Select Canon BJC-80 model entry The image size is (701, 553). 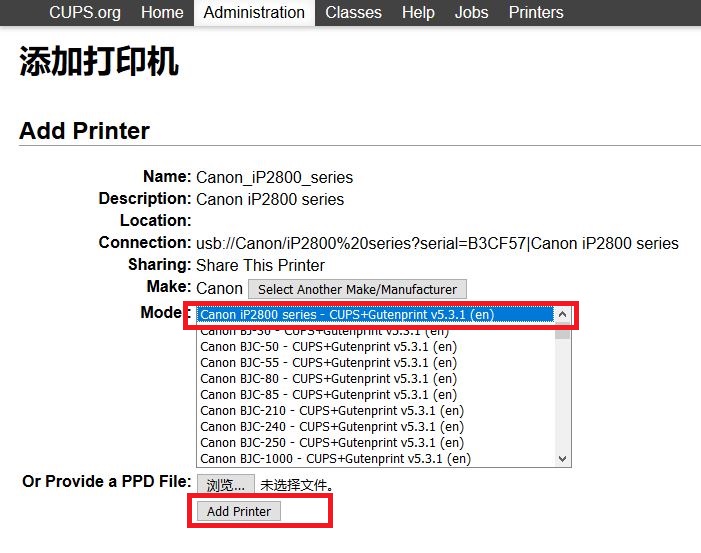375,379
